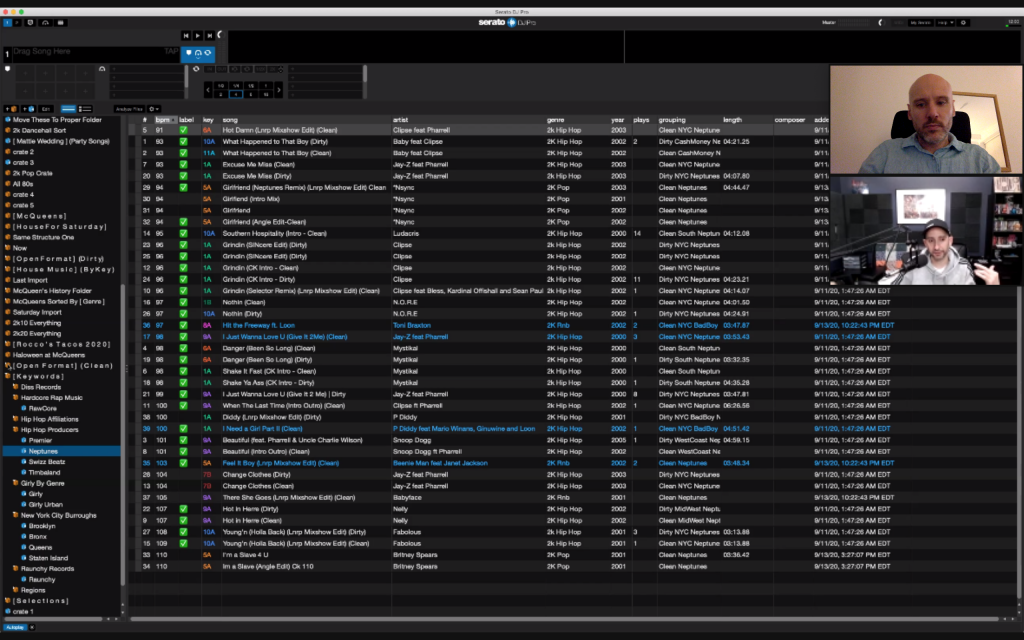Click the Neptunes crate icon in the sidebar
The width and height of the screenshot is (1024, 640).
(24, 451)
